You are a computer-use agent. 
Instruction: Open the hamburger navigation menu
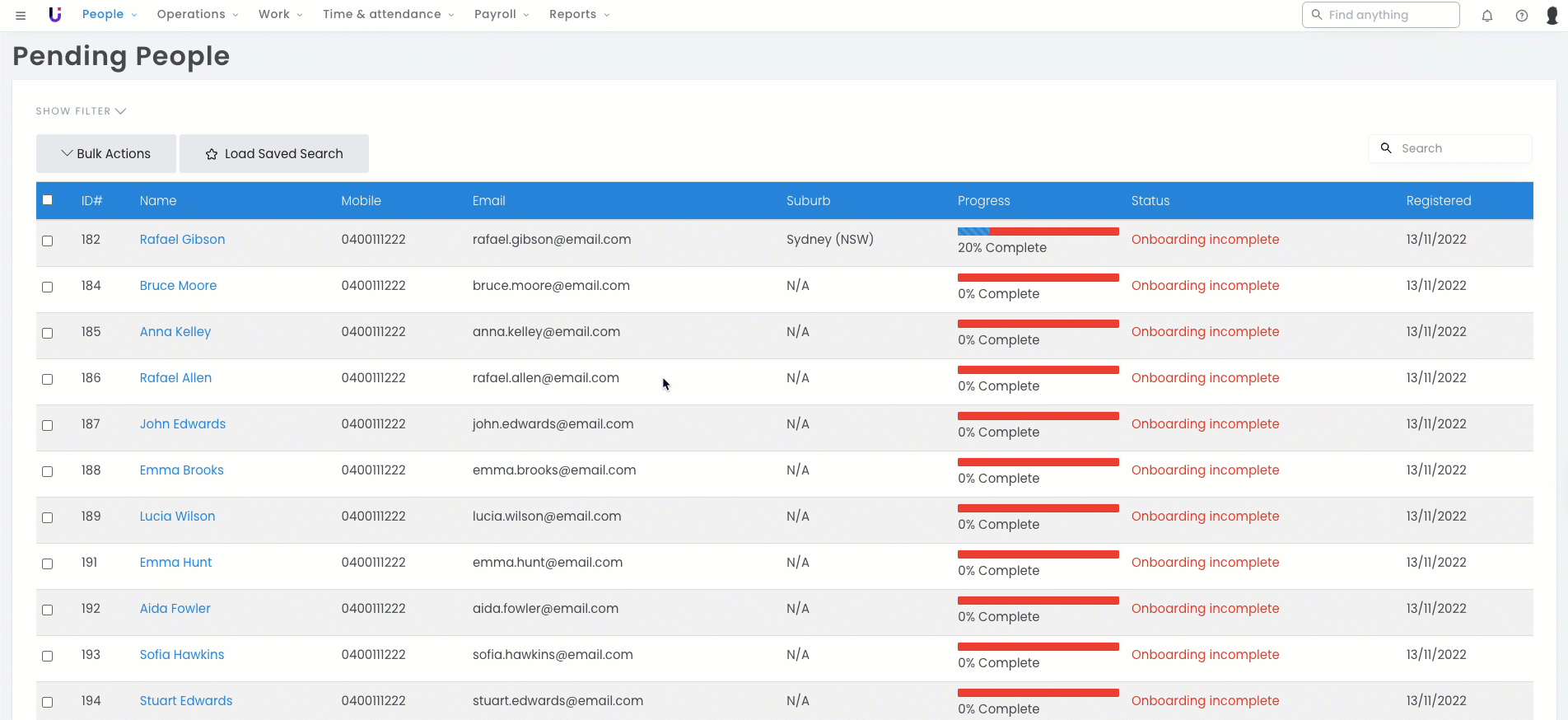pos(21,15)
